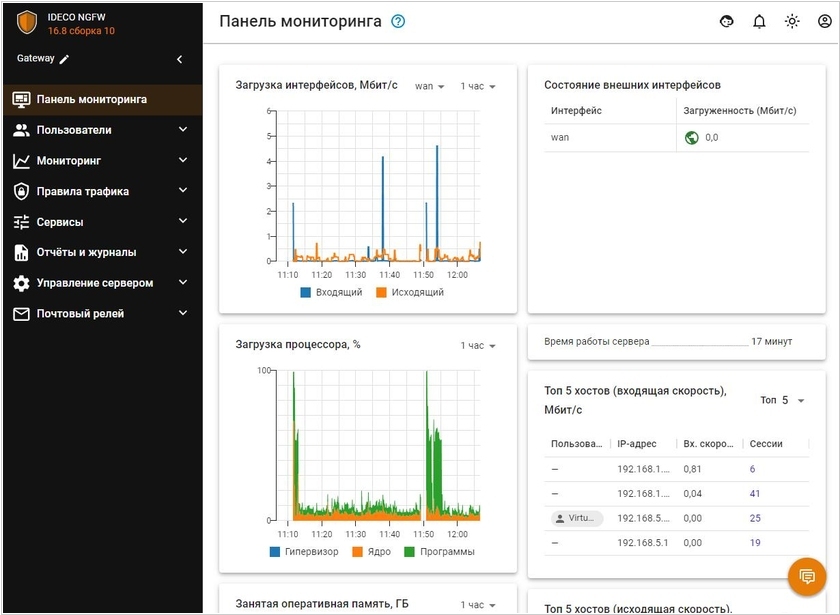The image size is (840, 615).
Task: Toggle the Программы series in CPU legend
Action: [439, 552]
